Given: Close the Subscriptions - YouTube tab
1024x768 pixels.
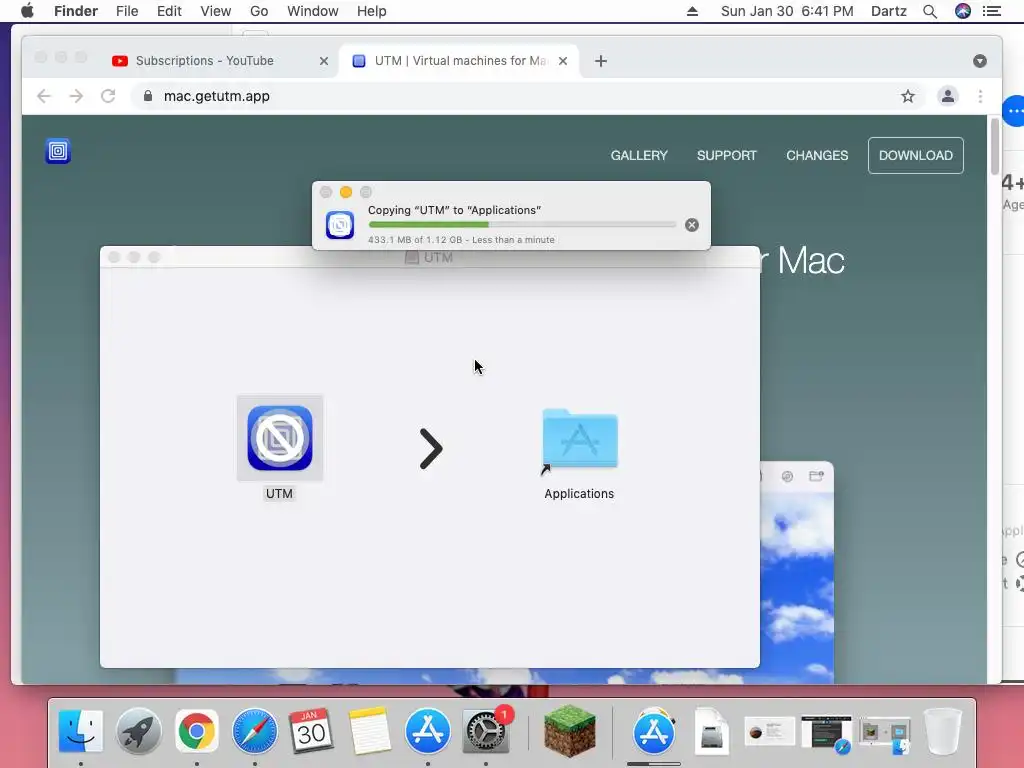Looking at the screenshot, I should [324, 61].
